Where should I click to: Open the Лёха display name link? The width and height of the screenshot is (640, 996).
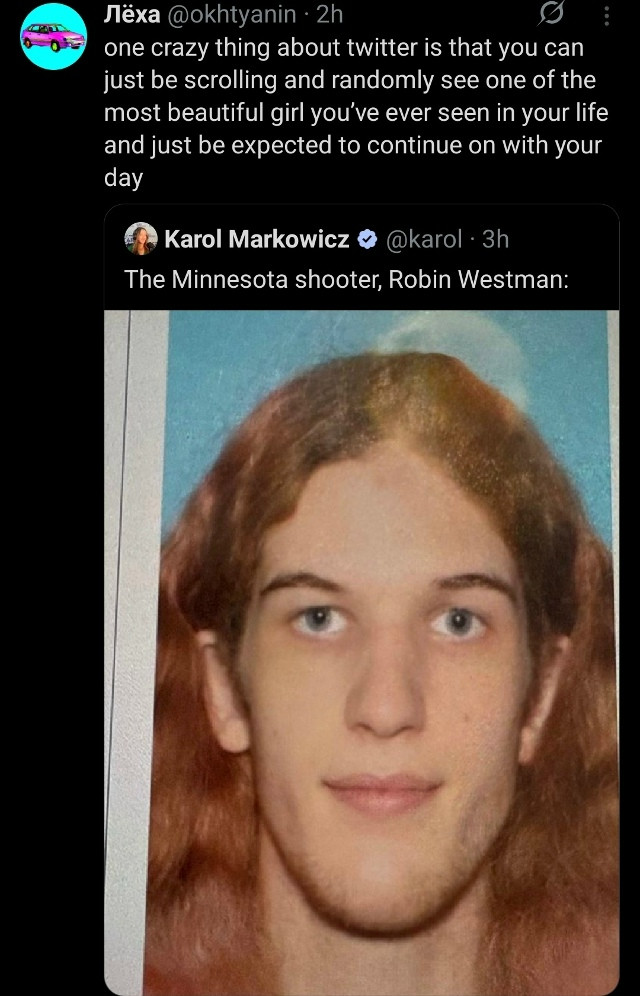(x=132, y=14)
